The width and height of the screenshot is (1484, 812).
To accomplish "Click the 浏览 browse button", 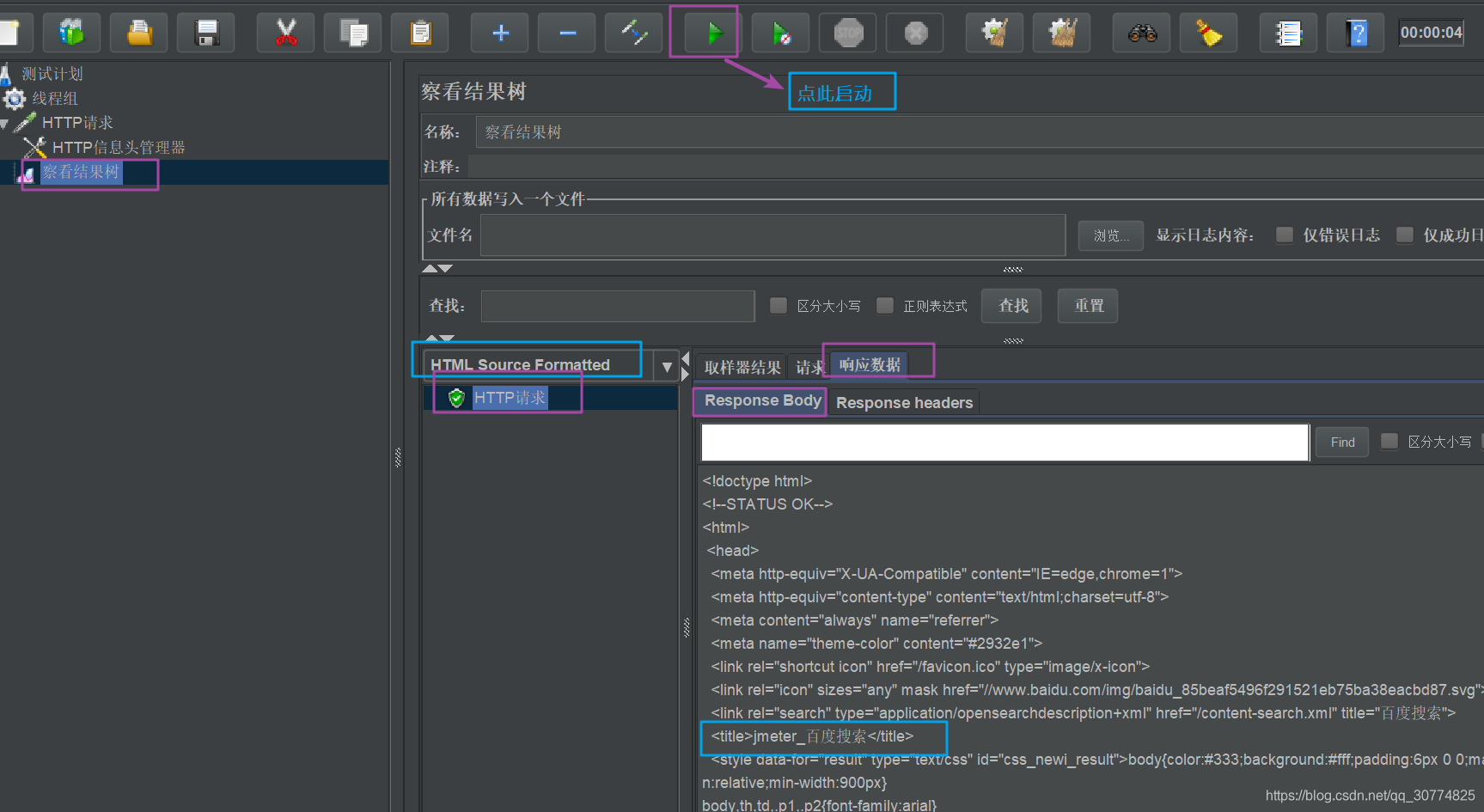I will coord(1111,235).
